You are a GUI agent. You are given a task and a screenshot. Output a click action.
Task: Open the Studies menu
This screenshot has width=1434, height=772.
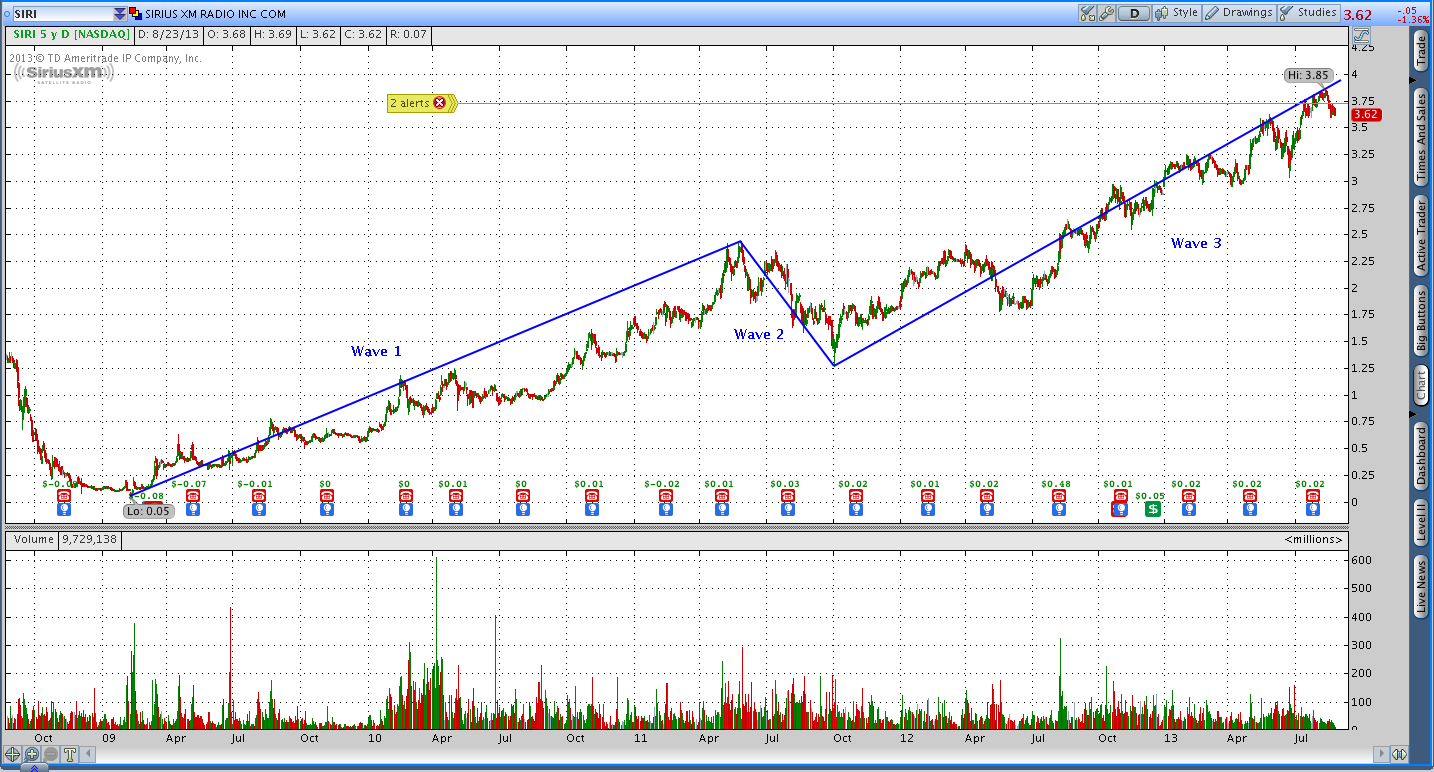pyautogui.click(x=1308, y=13)
